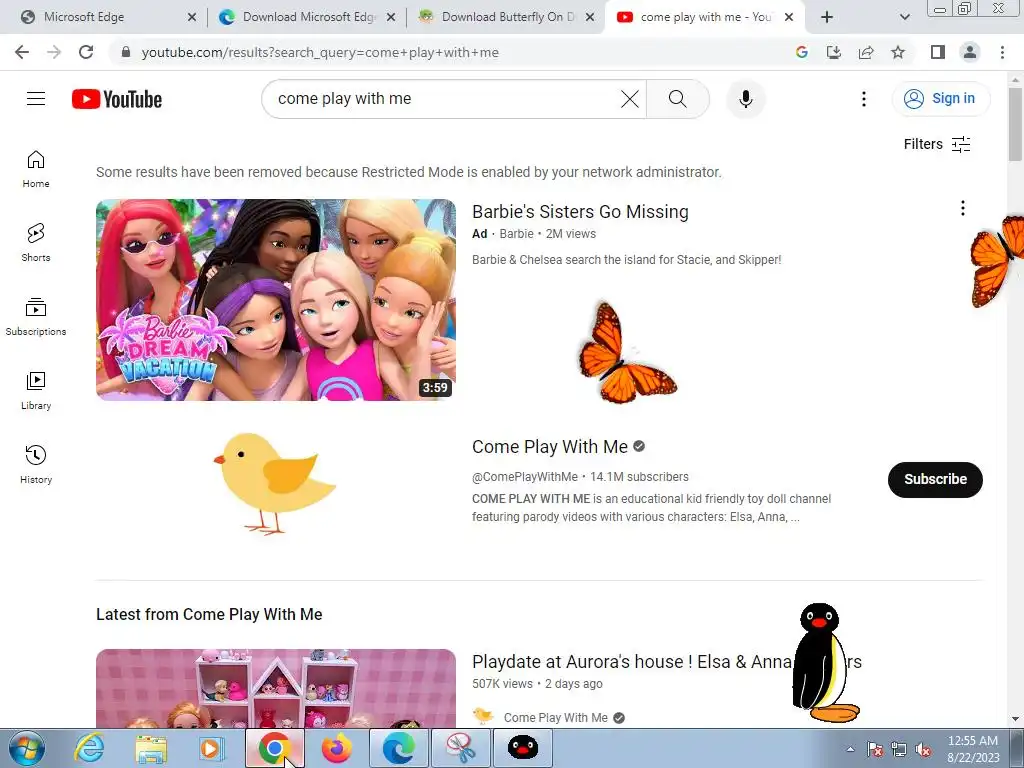Image resolution: width=1024 pixels, height=768 pixels.
Task: Open the three-dot menu for the Barbie ad
Action: click(x=963, y=208)
